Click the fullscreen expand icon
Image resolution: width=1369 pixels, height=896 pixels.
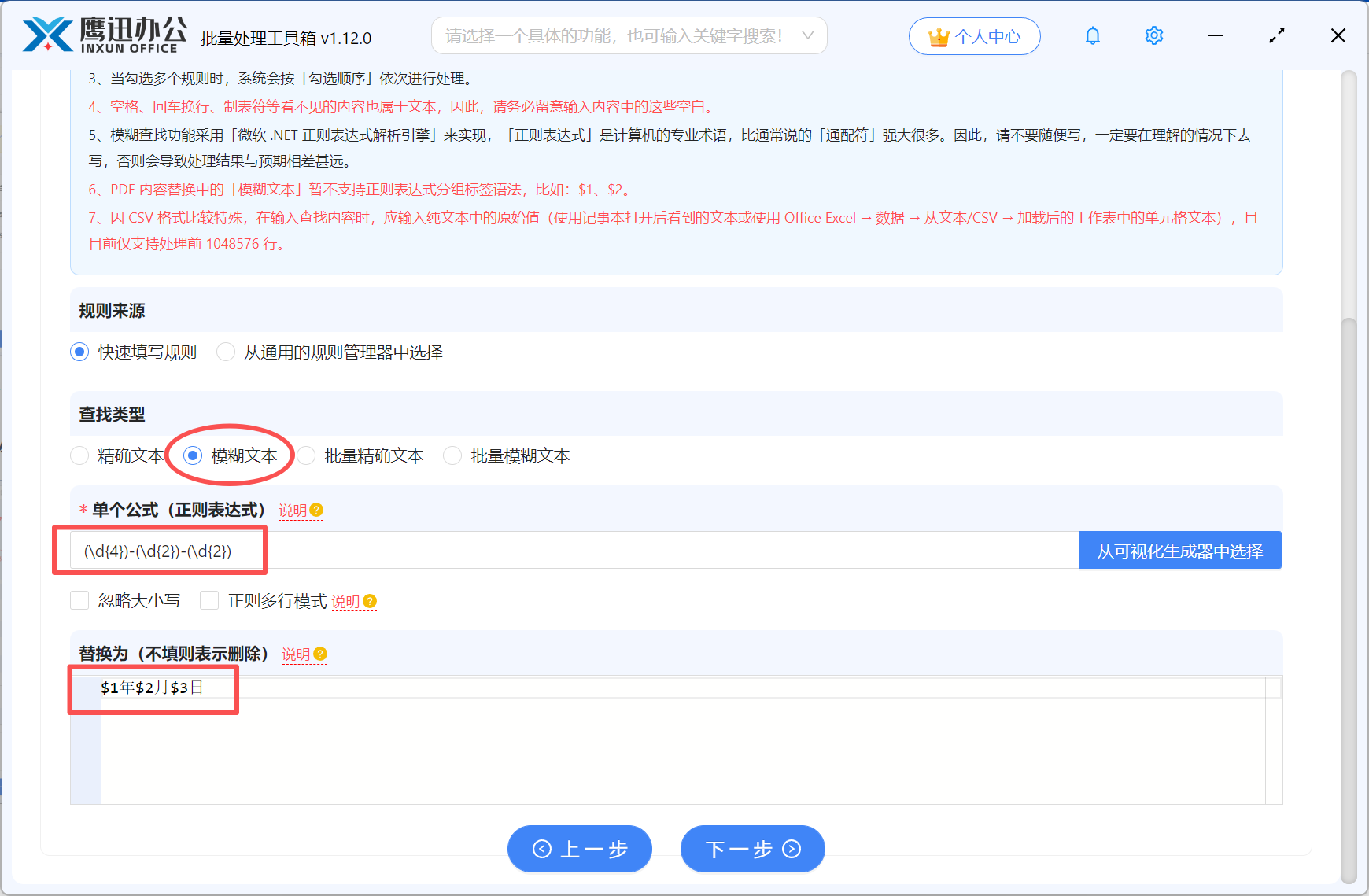[x=1277, y=35]
